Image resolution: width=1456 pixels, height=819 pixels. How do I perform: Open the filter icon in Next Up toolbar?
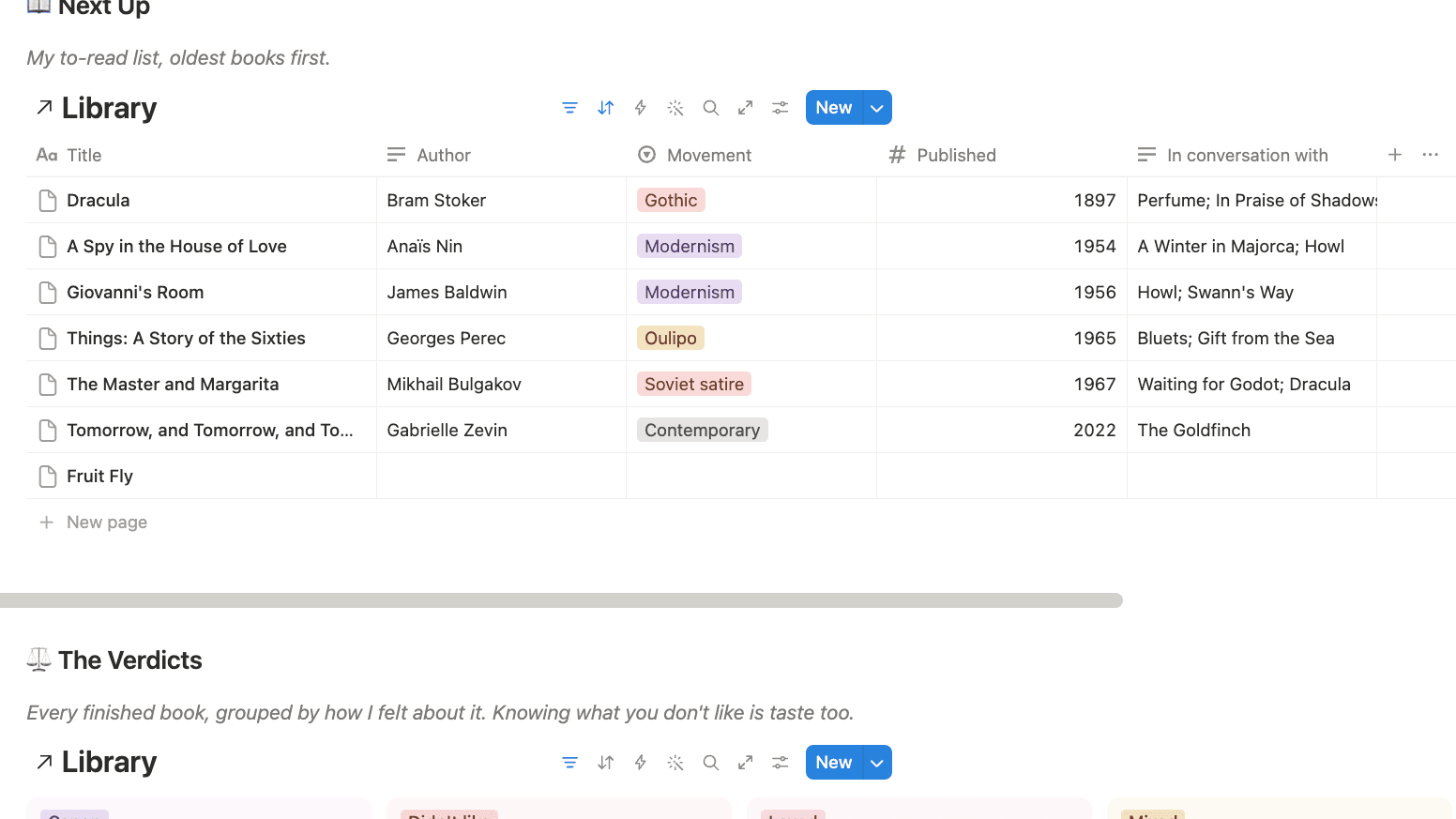pos(569,108)
